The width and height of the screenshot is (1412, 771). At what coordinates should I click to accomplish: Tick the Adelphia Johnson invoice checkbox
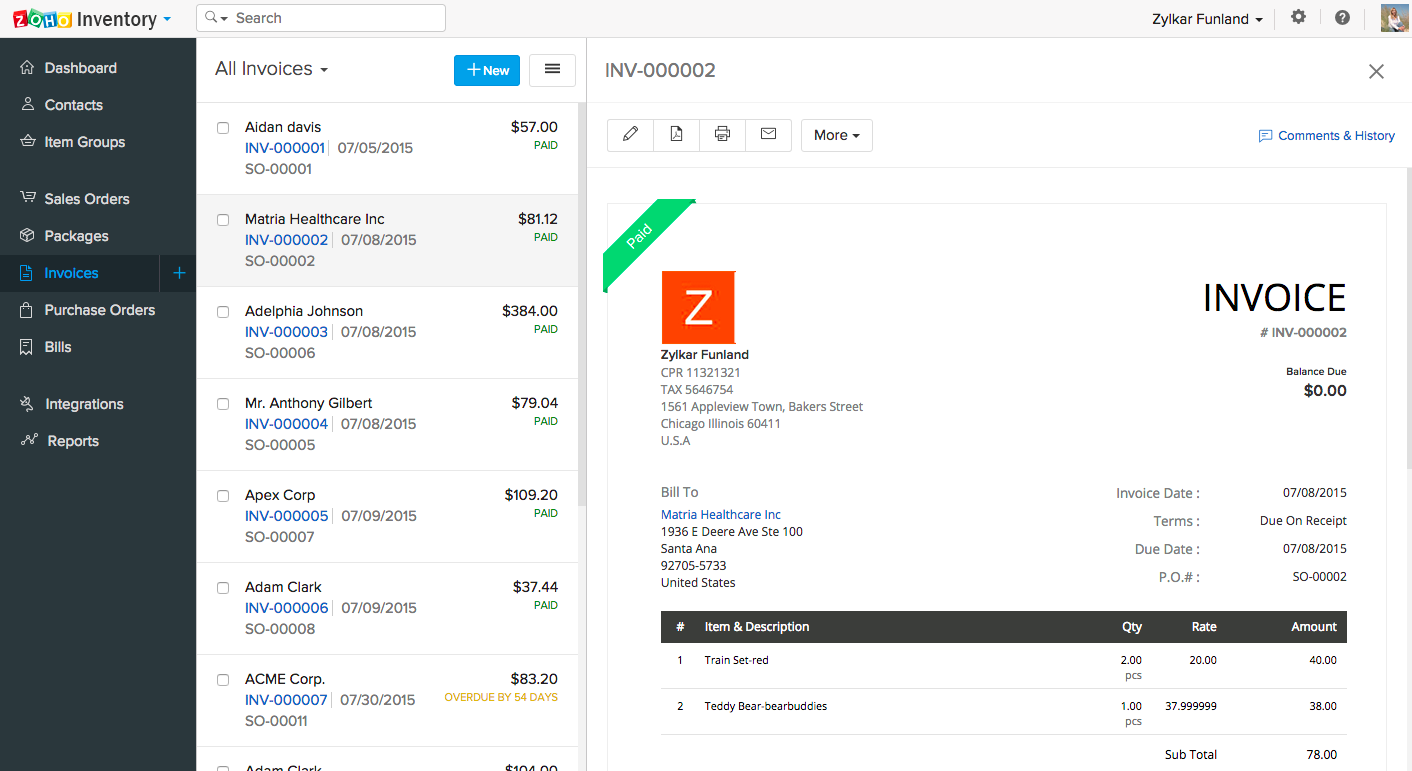coord(223,311)
